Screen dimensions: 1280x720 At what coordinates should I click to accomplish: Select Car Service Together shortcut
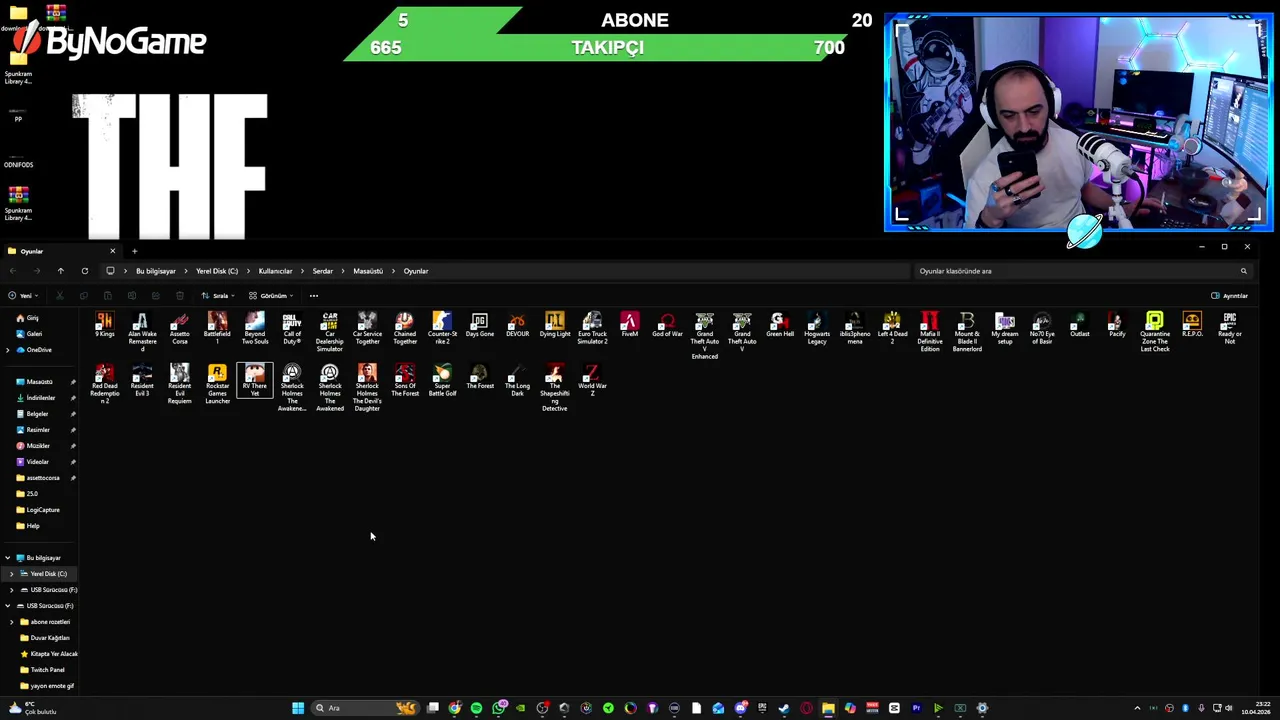tap(367, 328)
